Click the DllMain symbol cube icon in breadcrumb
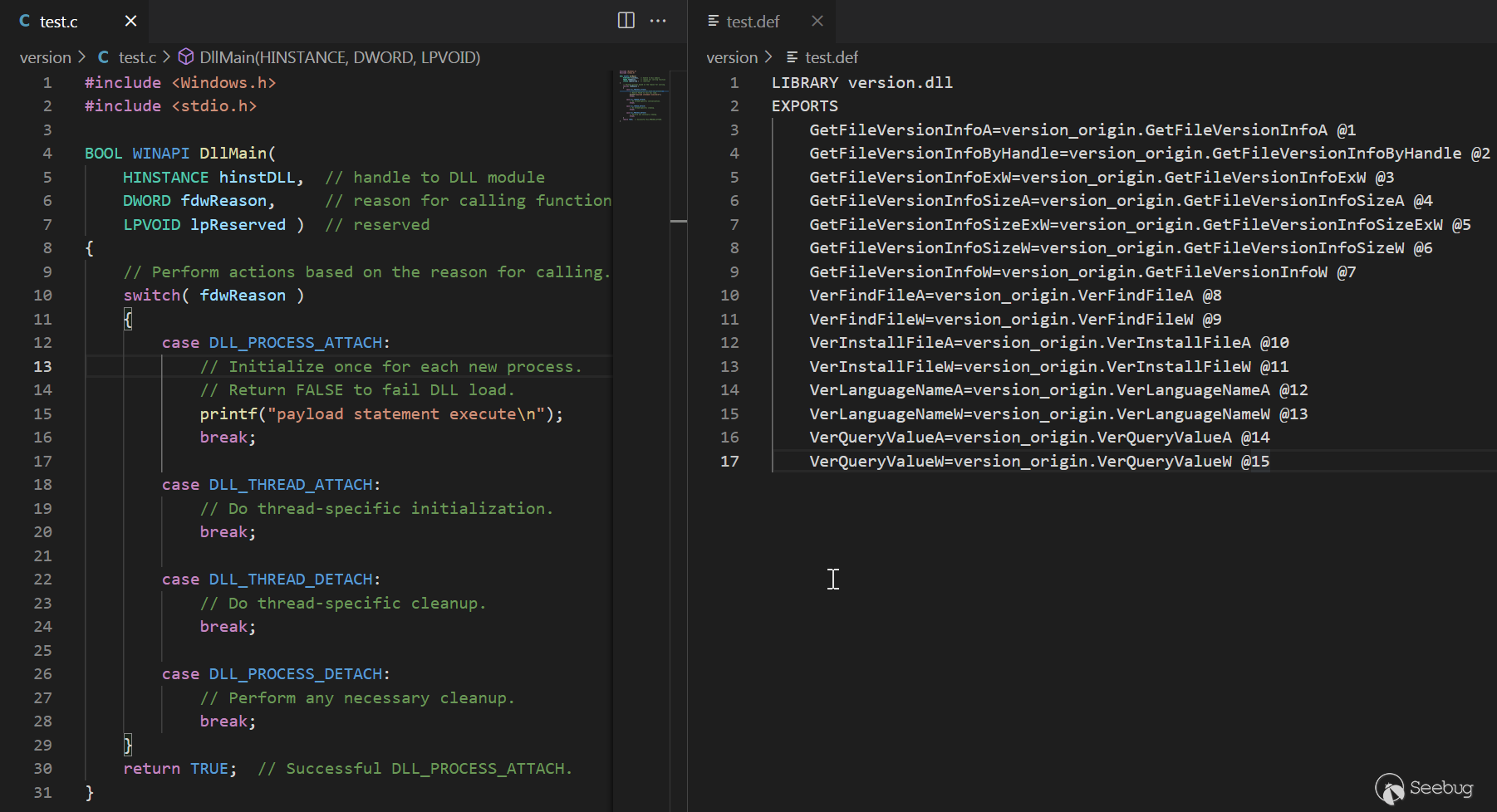 point(186,56)
